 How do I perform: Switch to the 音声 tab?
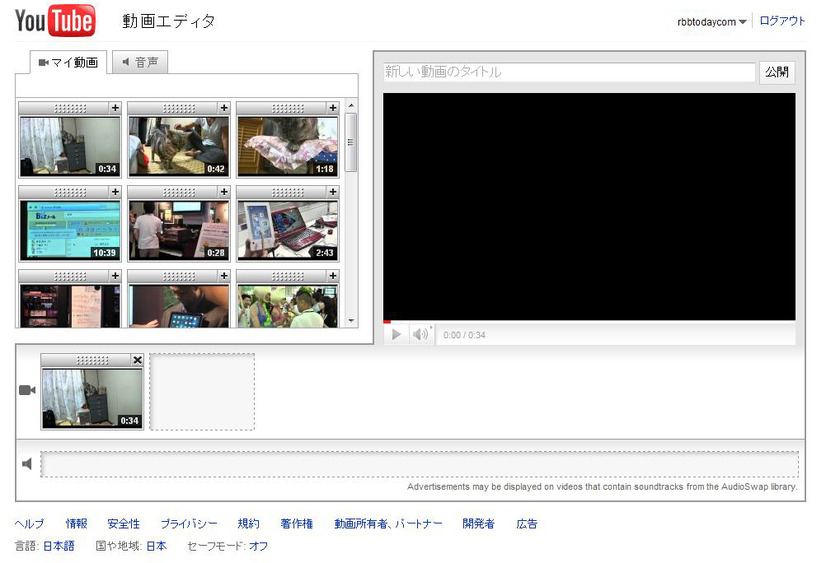(x=140, y=62)
